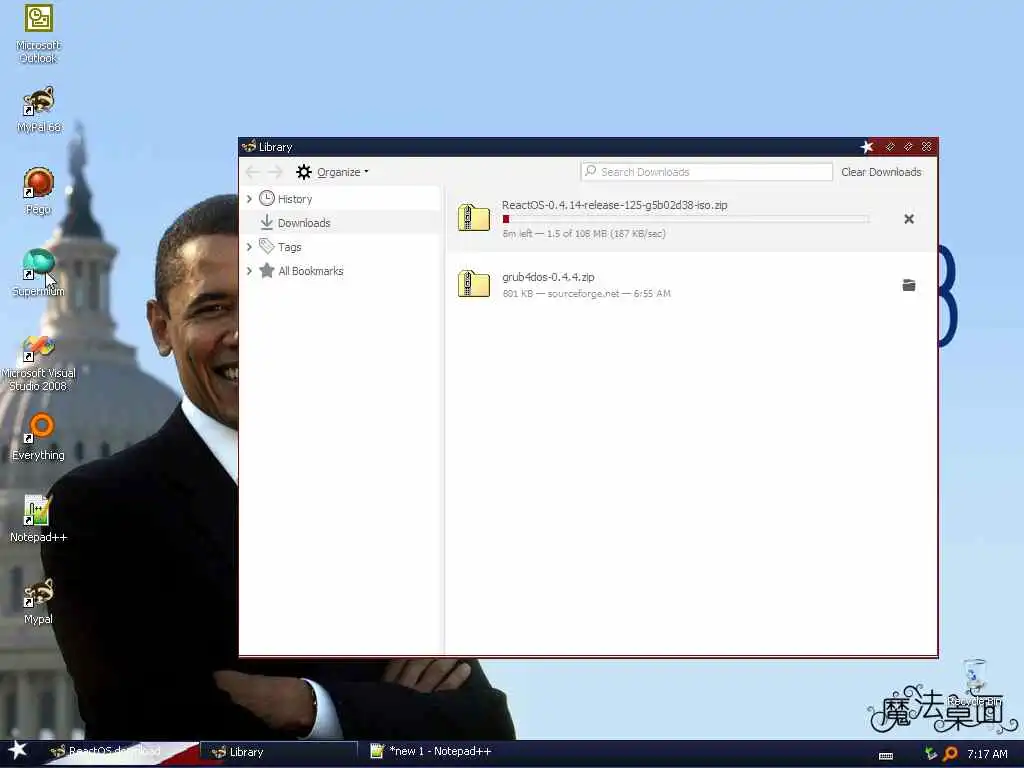This screenshot has height=768, width=1024.
Task: Open the Everything search tray icon
Action: pos(950,754)
